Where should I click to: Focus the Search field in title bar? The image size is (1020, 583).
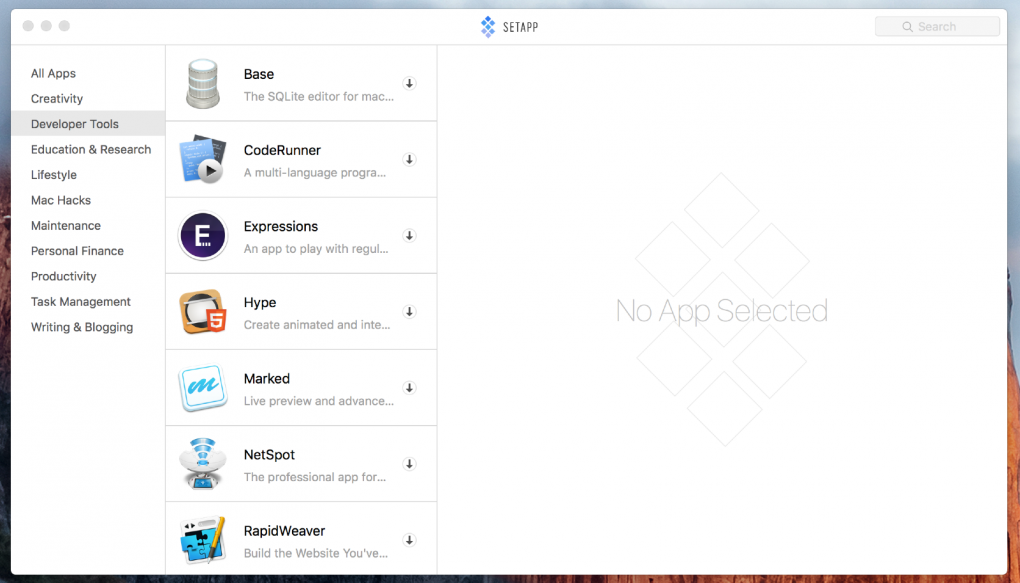click(937, 27)
